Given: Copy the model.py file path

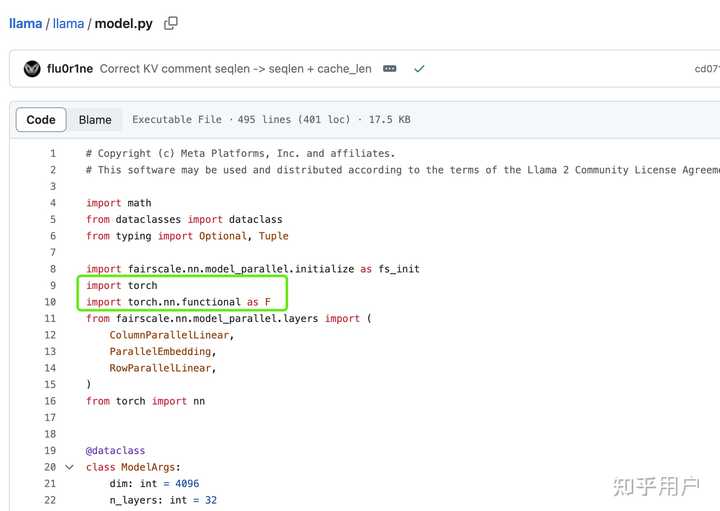Looking at the screenshot, I should [x=171, y=23].
